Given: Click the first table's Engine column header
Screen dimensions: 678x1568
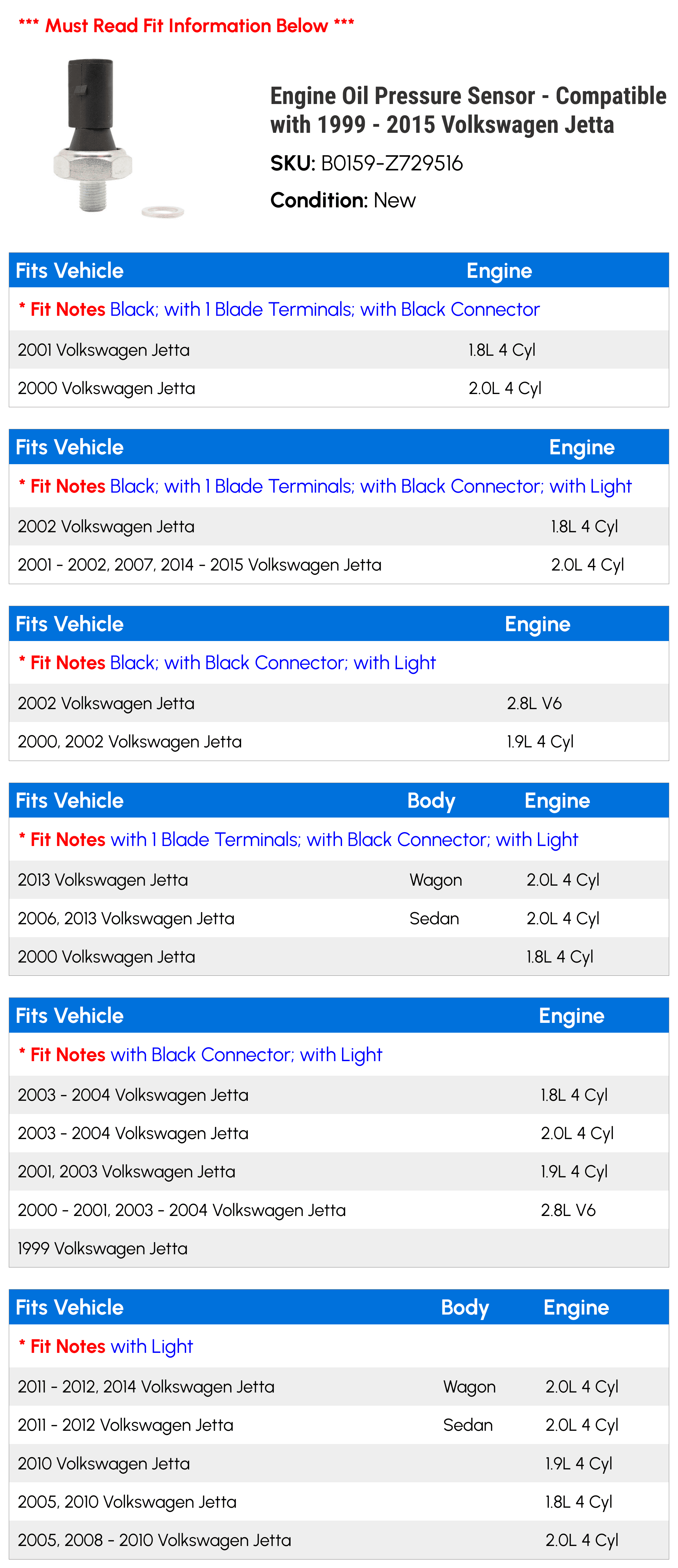Looking at the screenshot, I should (x=499, y=271).
